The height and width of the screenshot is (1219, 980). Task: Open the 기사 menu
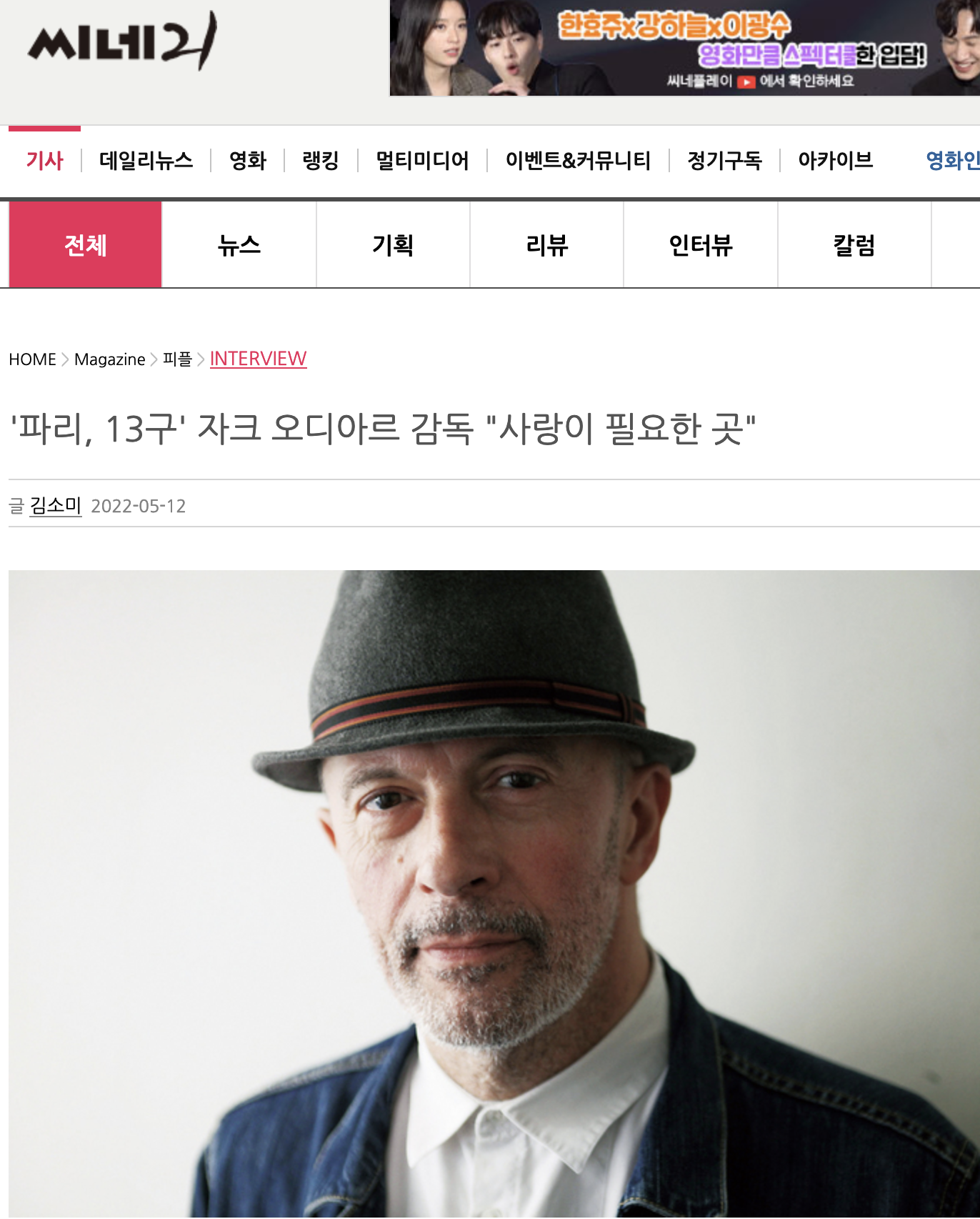click(x=45, y=160)
